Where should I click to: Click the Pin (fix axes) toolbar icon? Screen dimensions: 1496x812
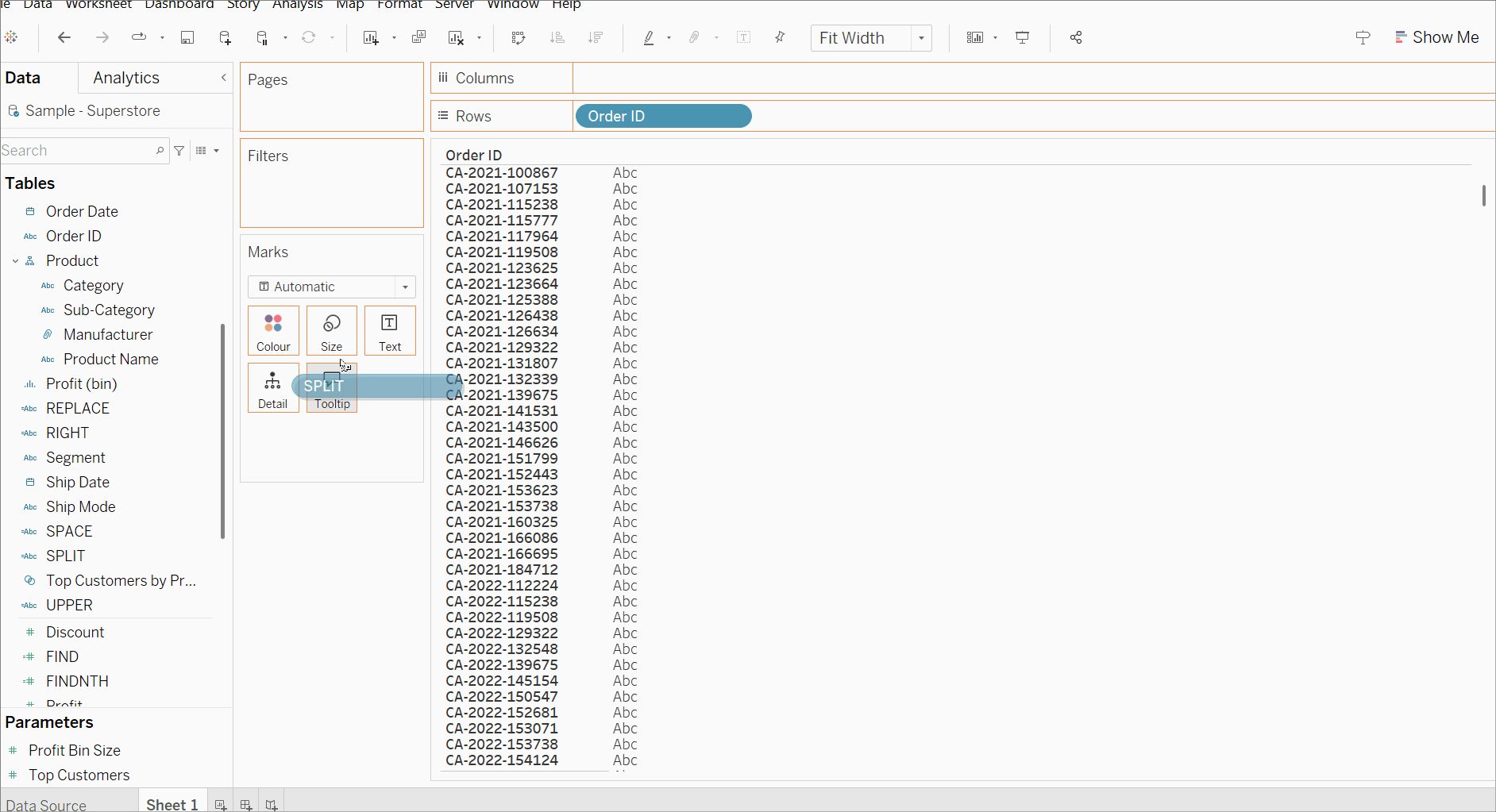(x=780, y=37)
